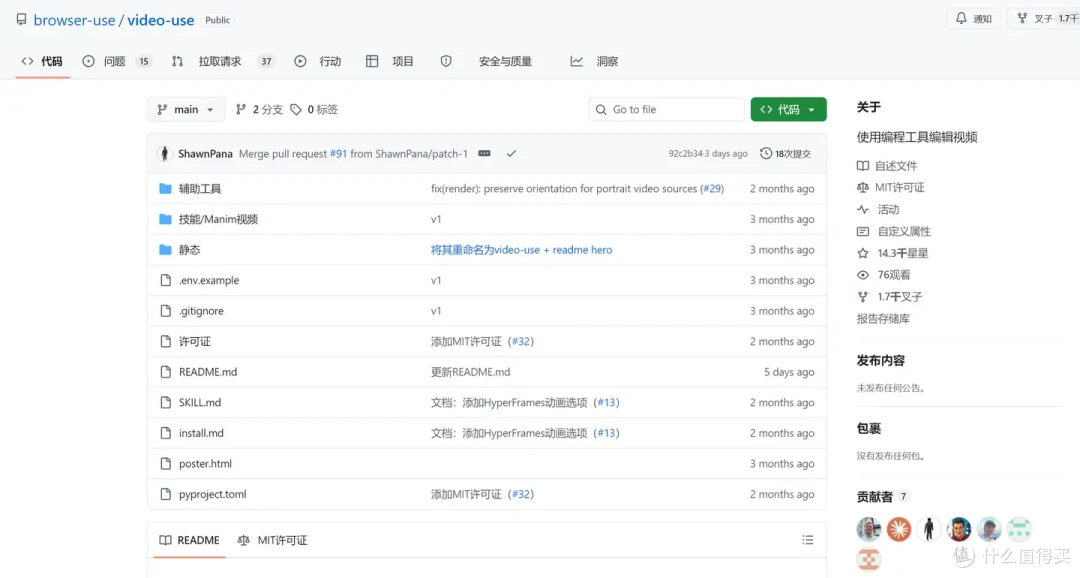Image resolution: width=1080 pixels, height=578 pixels.
Task: Open #32 link in the 许可证 row
Action: [x=521, y=342]
